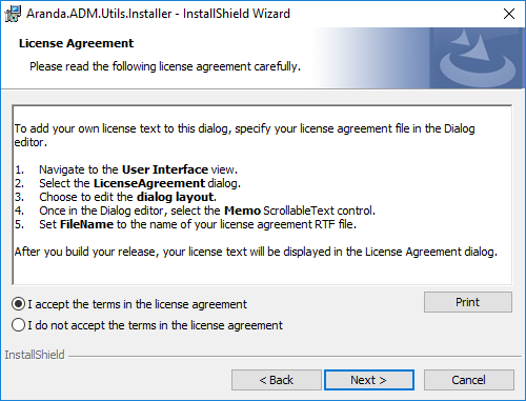Screen dimensions: 526x401
Task: Close the InstallShield Wizard window
Action: coord(509,14)
